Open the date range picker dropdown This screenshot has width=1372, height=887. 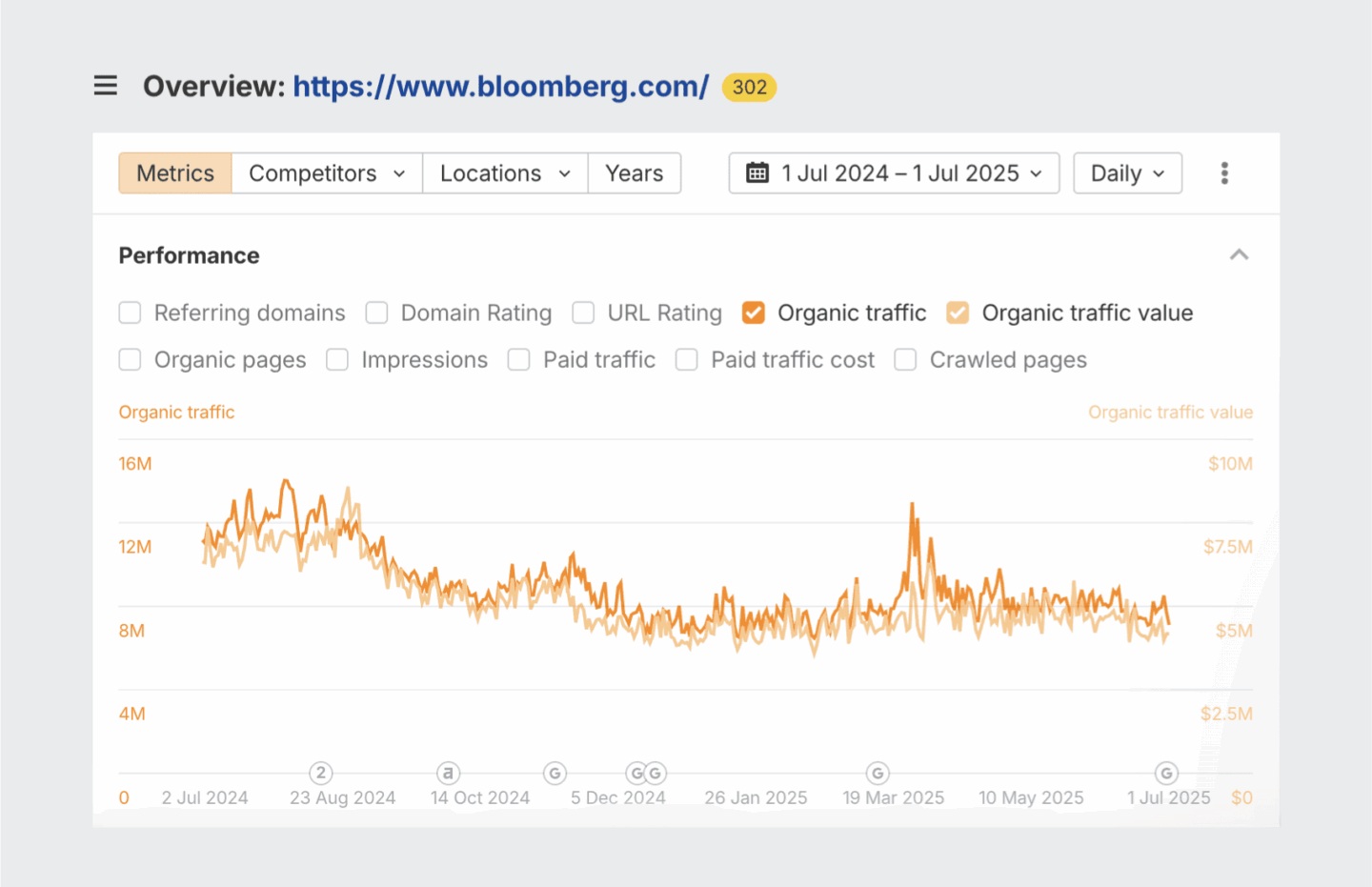(x=894, y=173)
